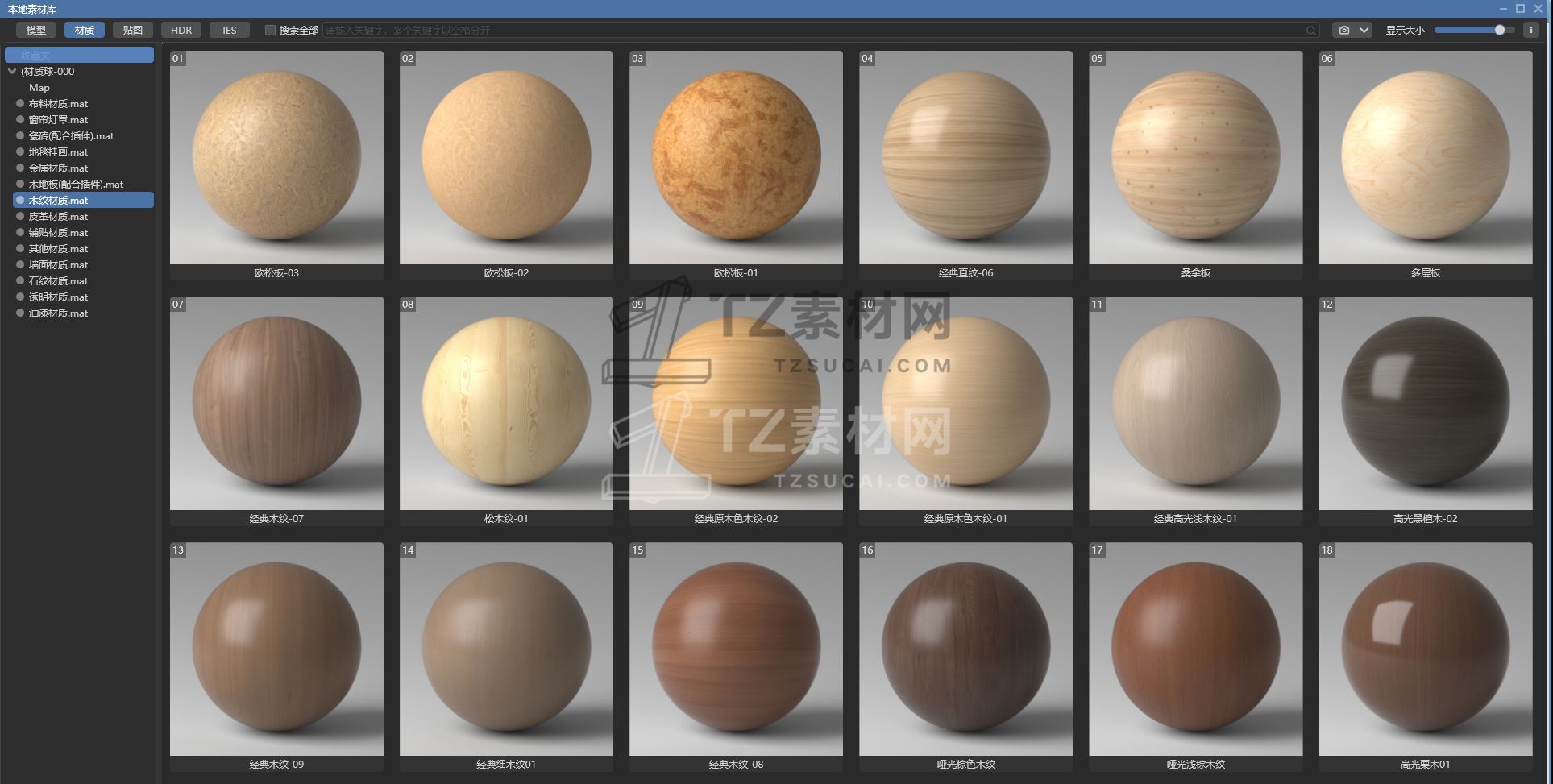Click the 经典细木纹01 label

(506, 764)
